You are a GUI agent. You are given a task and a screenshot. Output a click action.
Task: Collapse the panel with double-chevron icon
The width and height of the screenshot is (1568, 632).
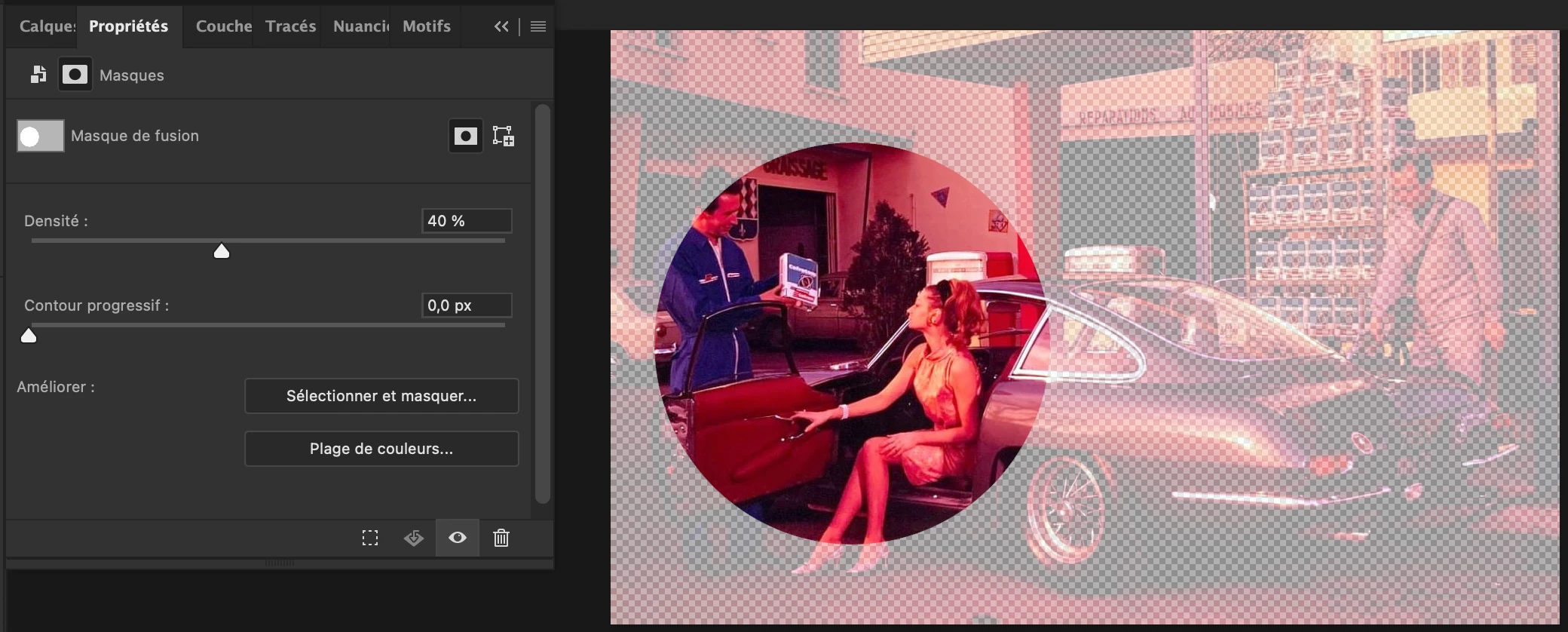point(501,26)
